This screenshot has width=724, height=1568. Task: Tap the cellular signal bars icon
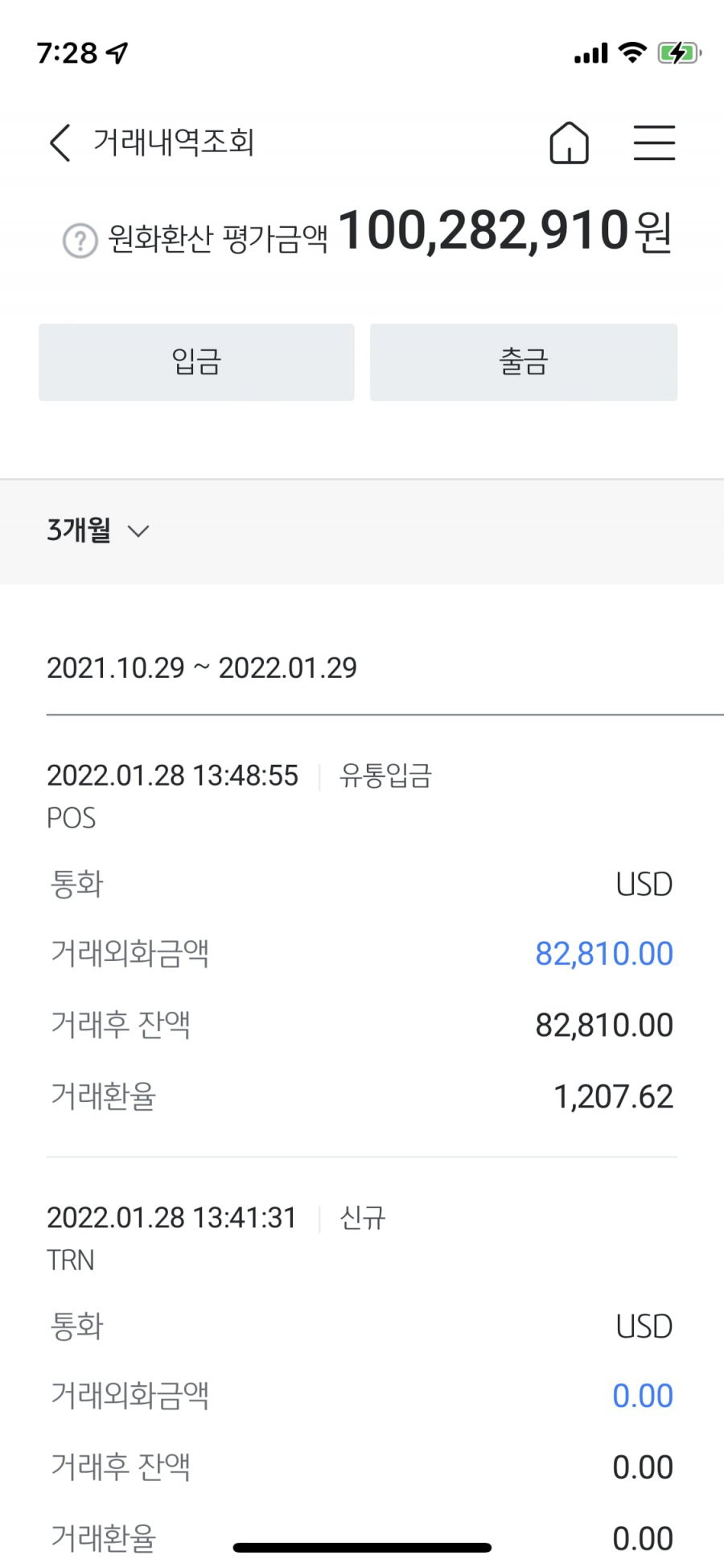tap(591, 54)
